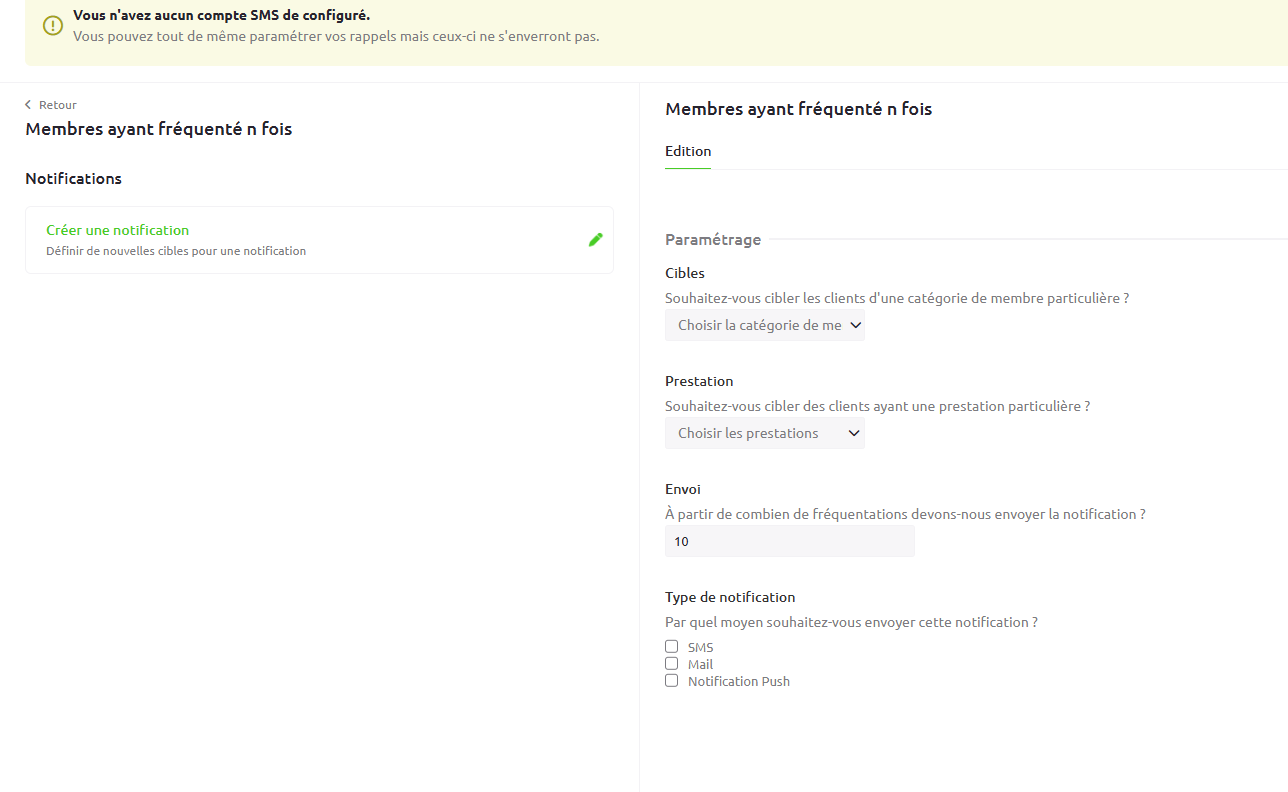
Task: Click 'Définir de nouvelles cibles' description text
Action: pyautogui.click(x=176, y=251)
